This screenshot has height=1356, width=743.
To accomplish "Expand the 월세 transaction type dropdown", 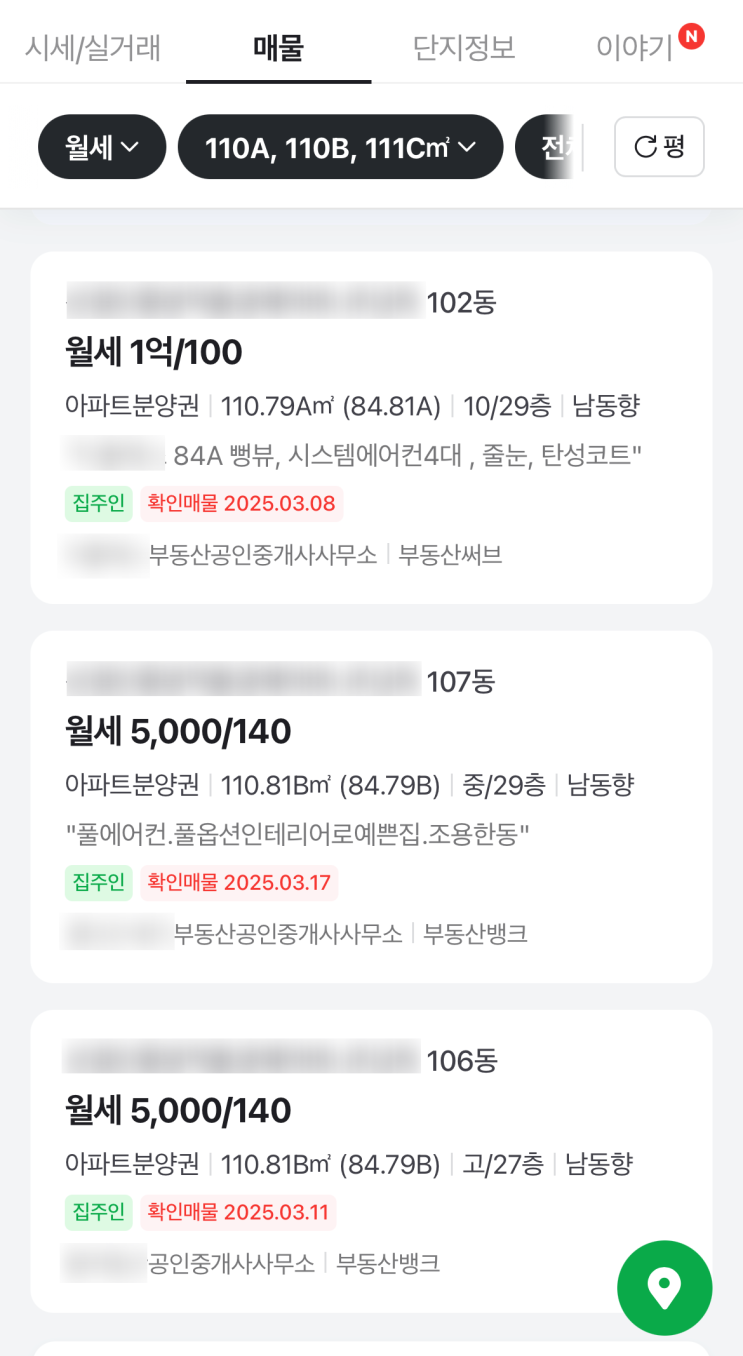I will click(x=102, y=147).
